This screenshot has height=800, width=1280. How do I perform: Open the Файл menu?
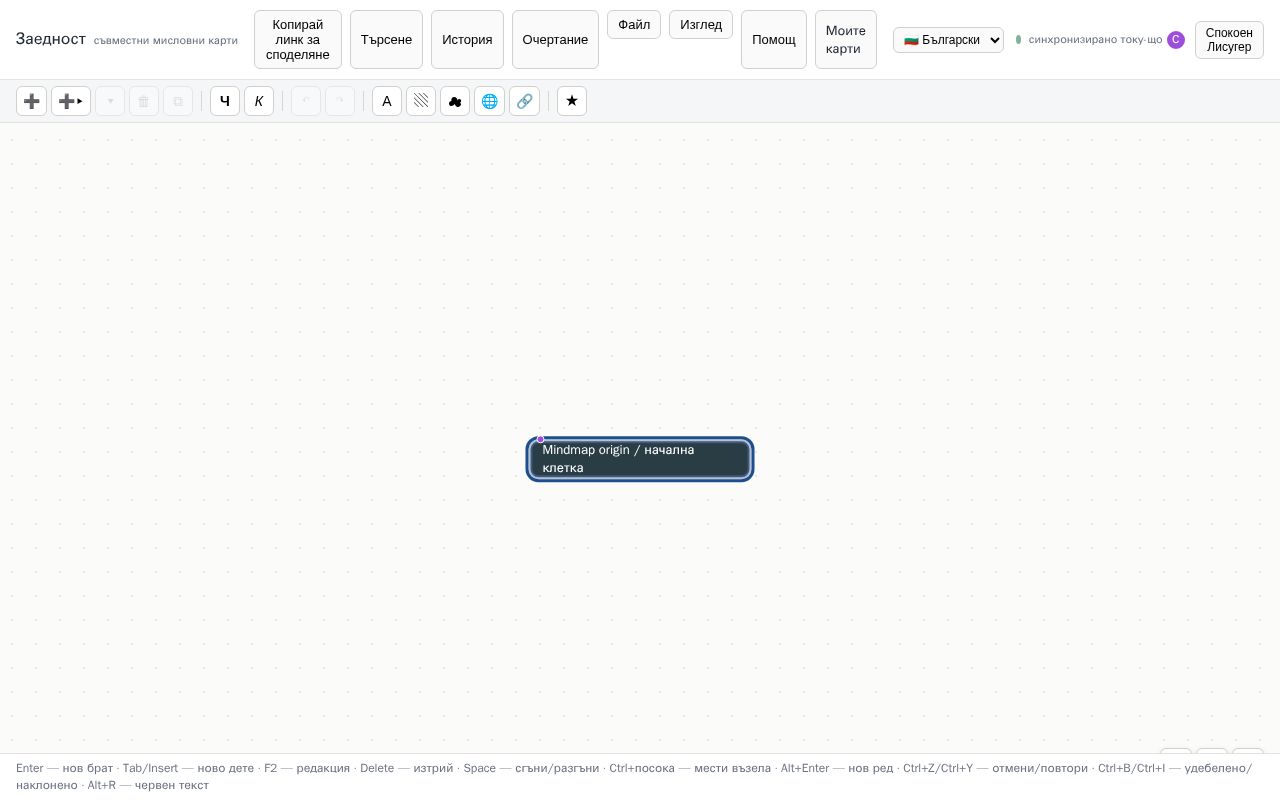coord(634,25)
